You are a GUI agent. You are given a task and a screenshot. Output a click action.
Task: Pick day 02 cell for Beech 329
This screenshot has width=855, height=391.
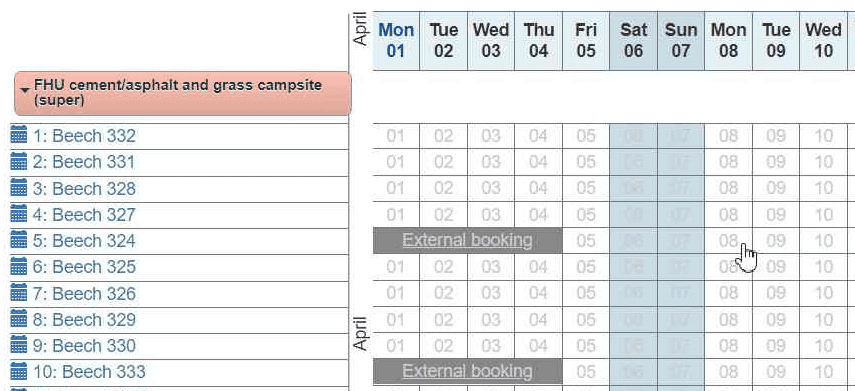pos(443,320)
